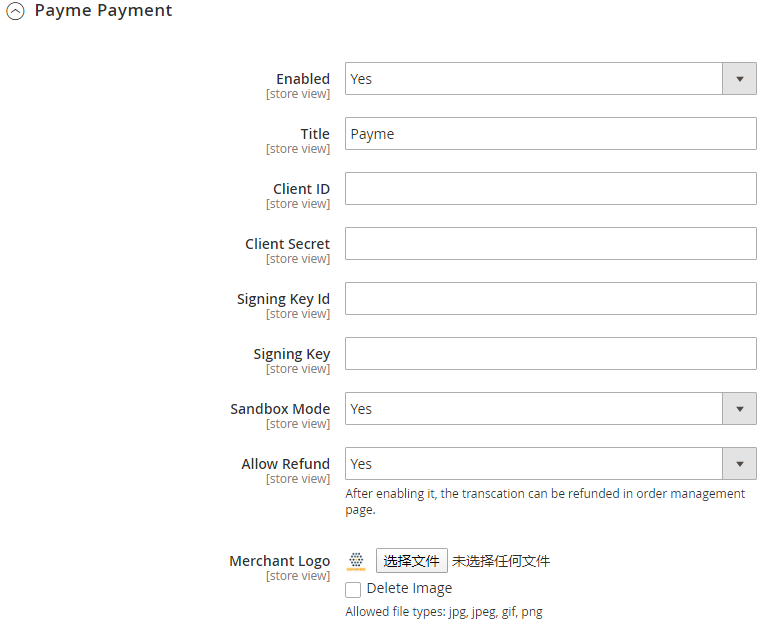Focus the Title text field
Viewport: 767px width, 627px height.
coord(550,134)
